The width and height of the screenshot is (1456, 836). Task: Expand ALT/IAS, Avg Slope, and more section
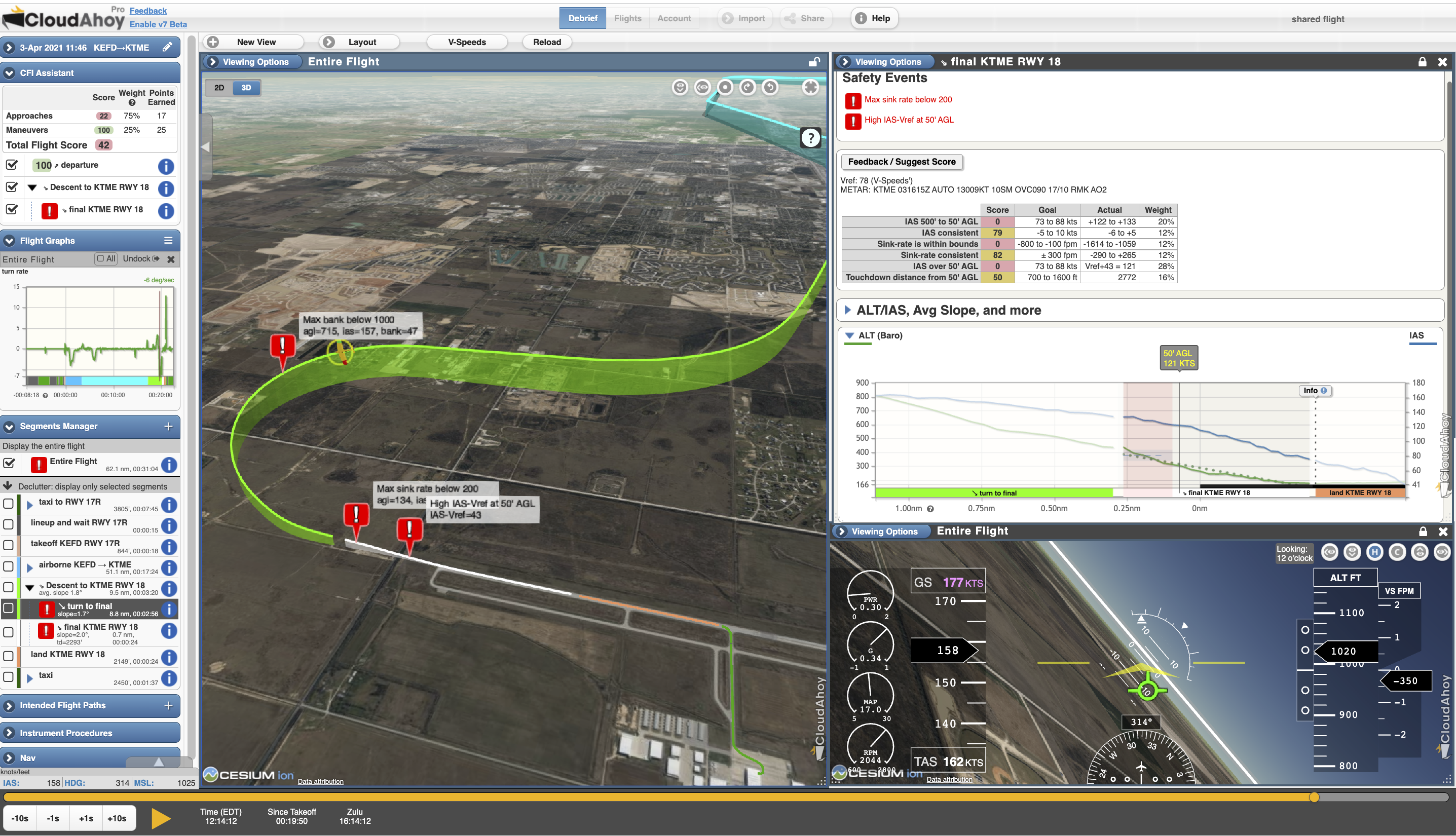(847, 310)
